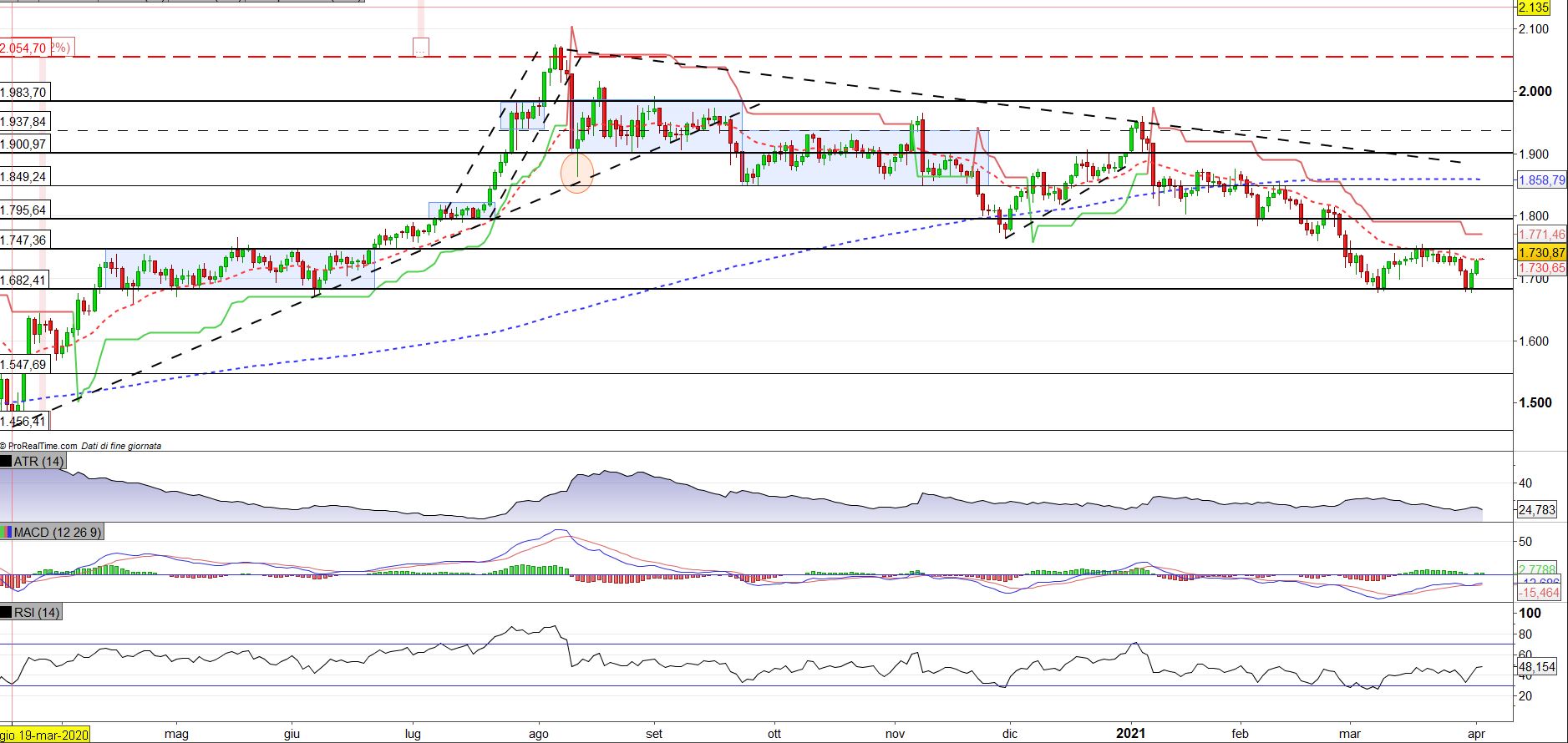Select the 1.682,41 price level label
This screenshot has width=1568, height=743.
coord(24,280)
